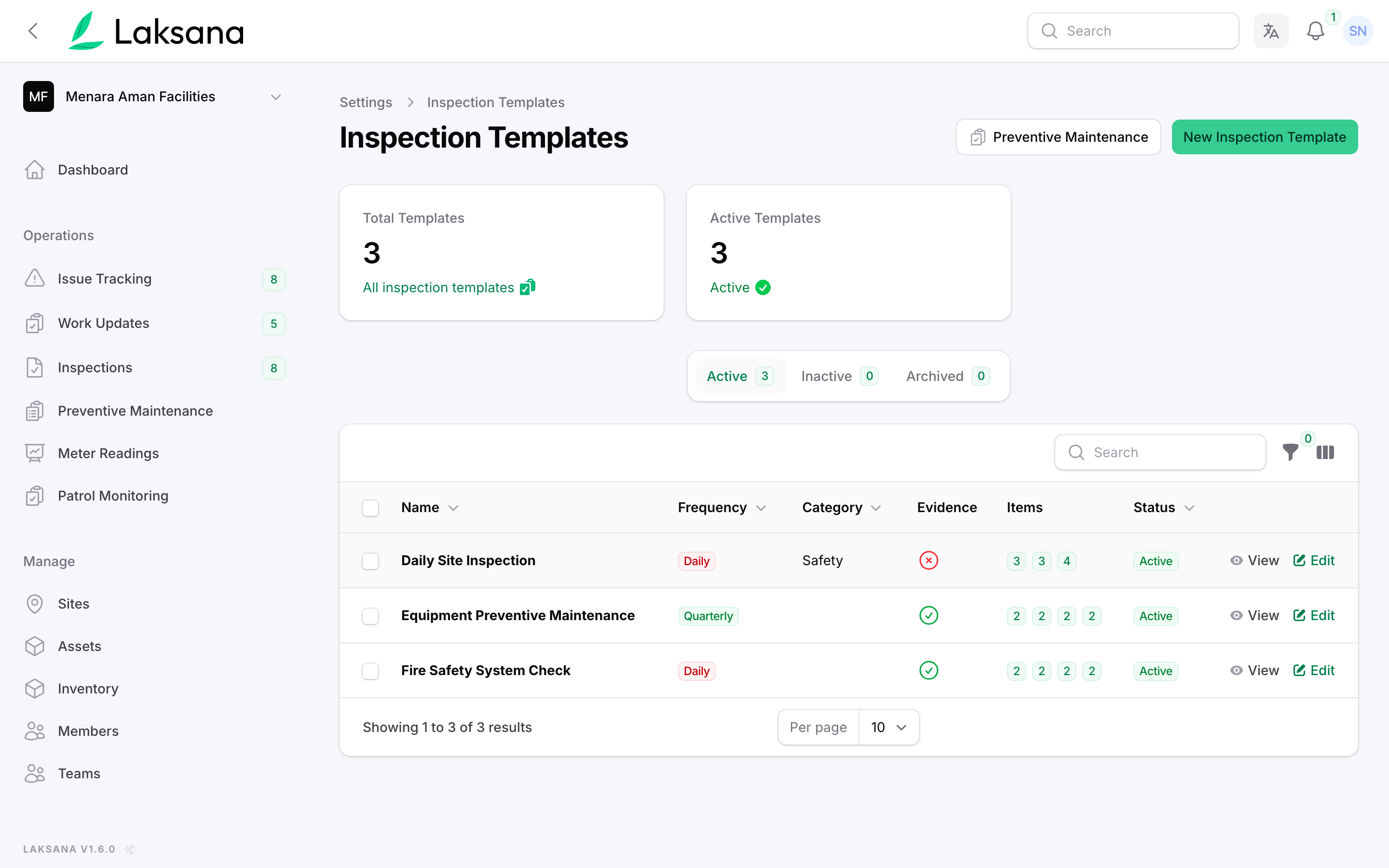This screenshot has width=1389, height=868.
Task: Edit the Daily Site Inspection template
Action: (x=1314, y=560)
